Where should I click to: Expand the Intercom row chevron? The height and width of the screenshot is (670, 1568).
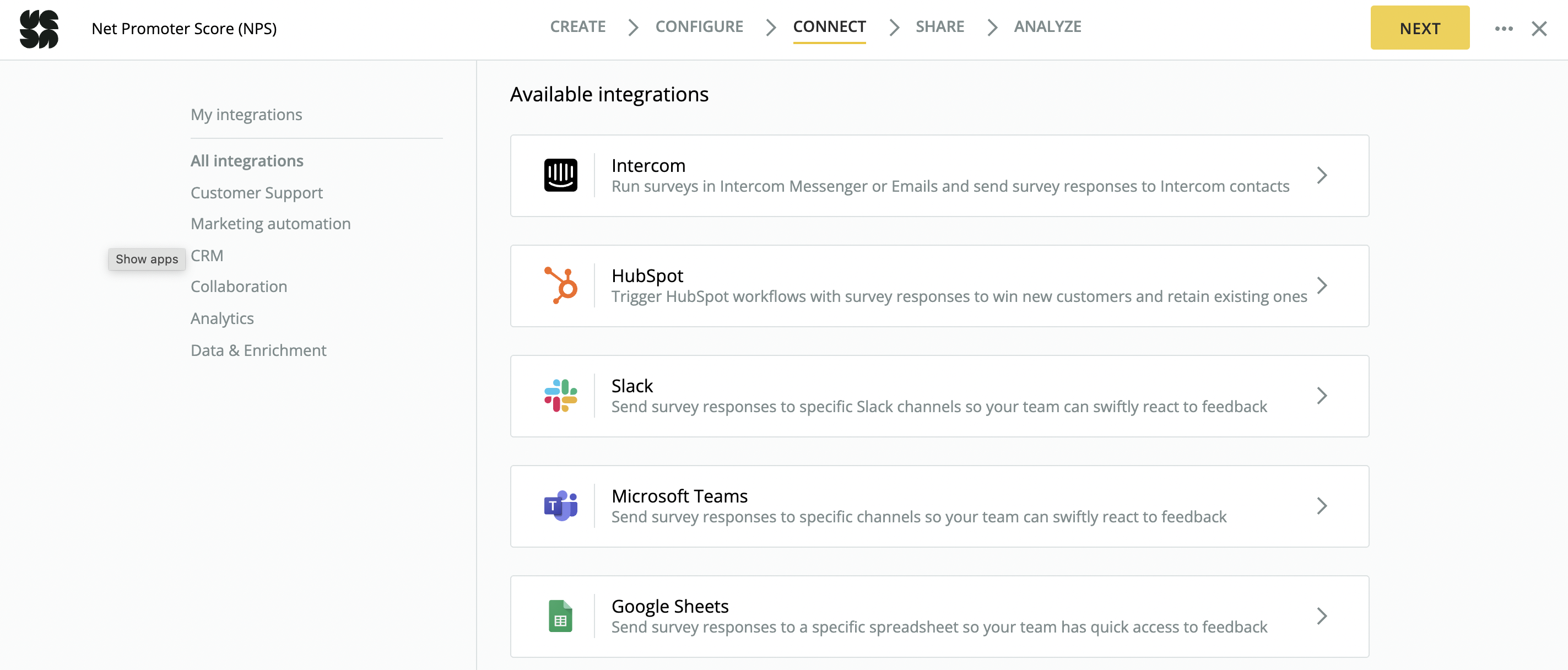(1322, 175)
